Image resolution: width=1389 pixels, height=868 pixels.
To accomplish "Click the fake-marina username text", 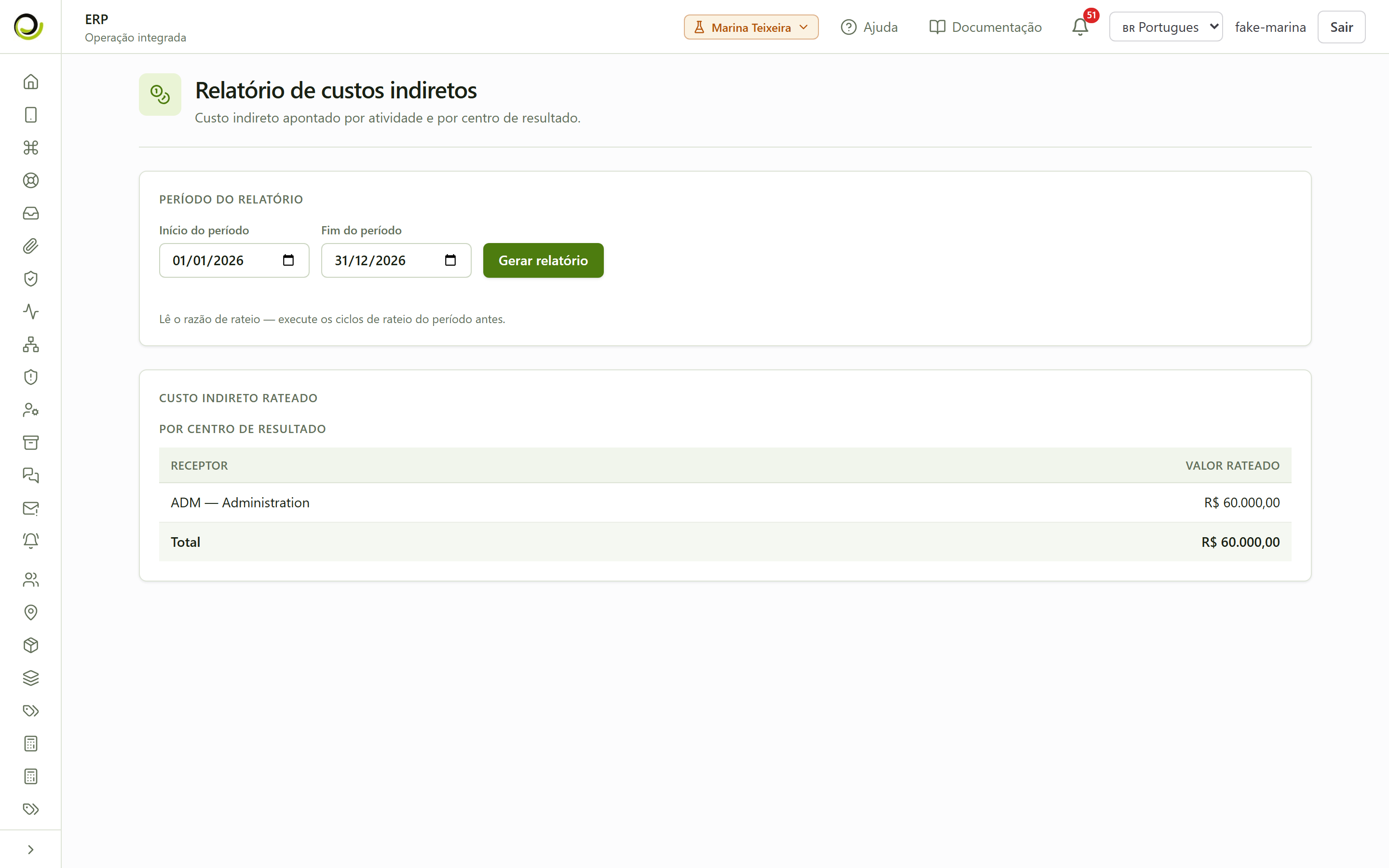I will click(1270, 27).
